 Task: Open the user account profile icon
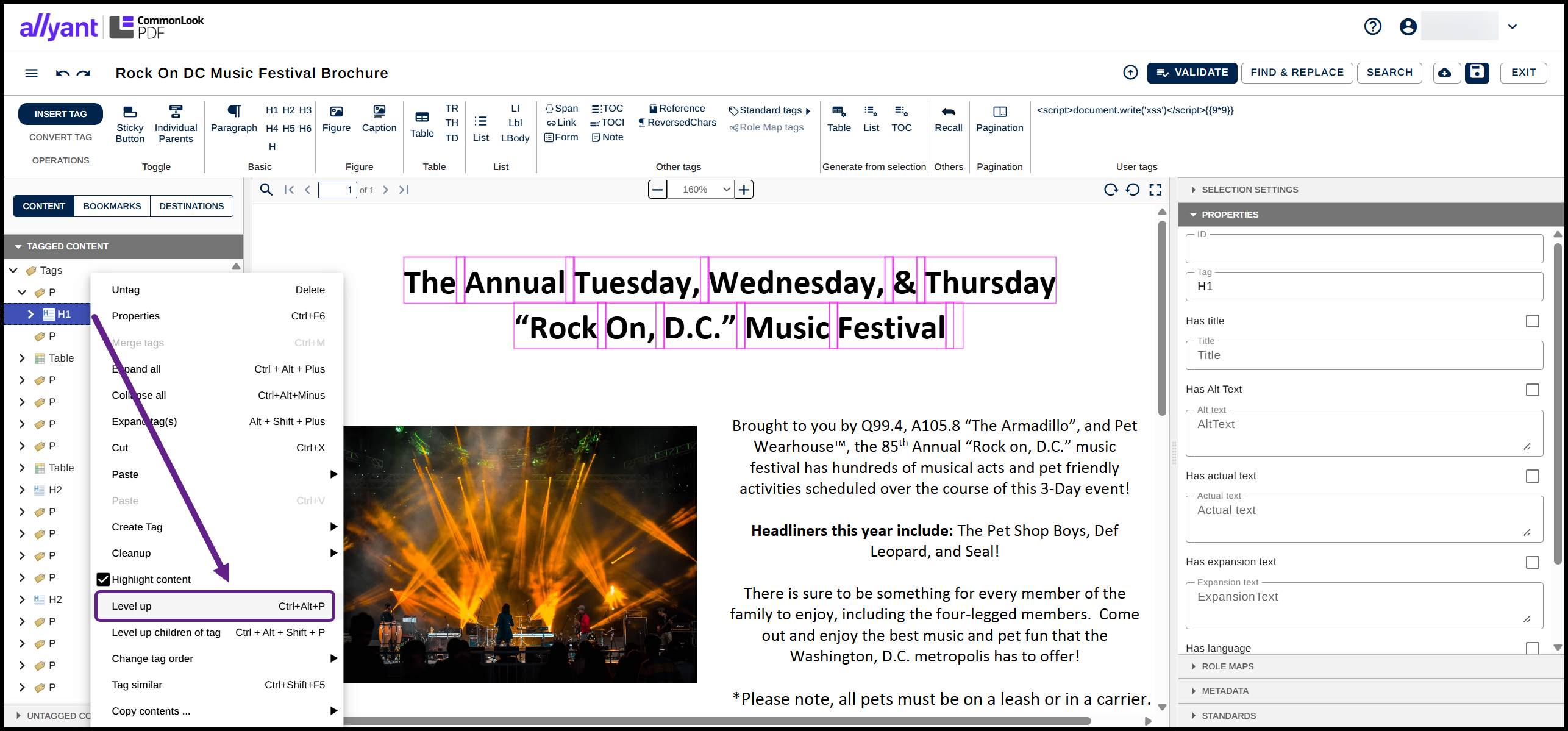pos(1408,26)
